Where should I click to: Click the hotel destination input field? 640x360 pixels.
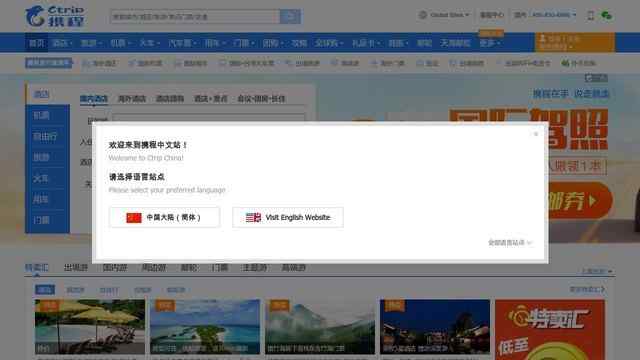209,118
